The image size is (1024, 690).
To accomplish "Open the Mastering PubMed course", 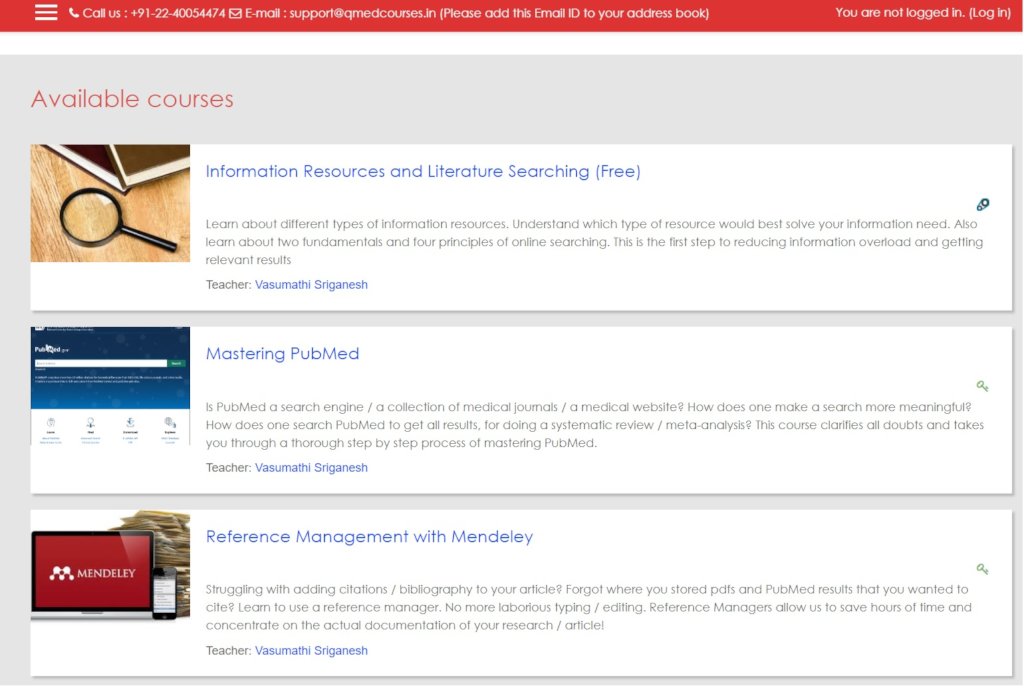I will [282, 353].
